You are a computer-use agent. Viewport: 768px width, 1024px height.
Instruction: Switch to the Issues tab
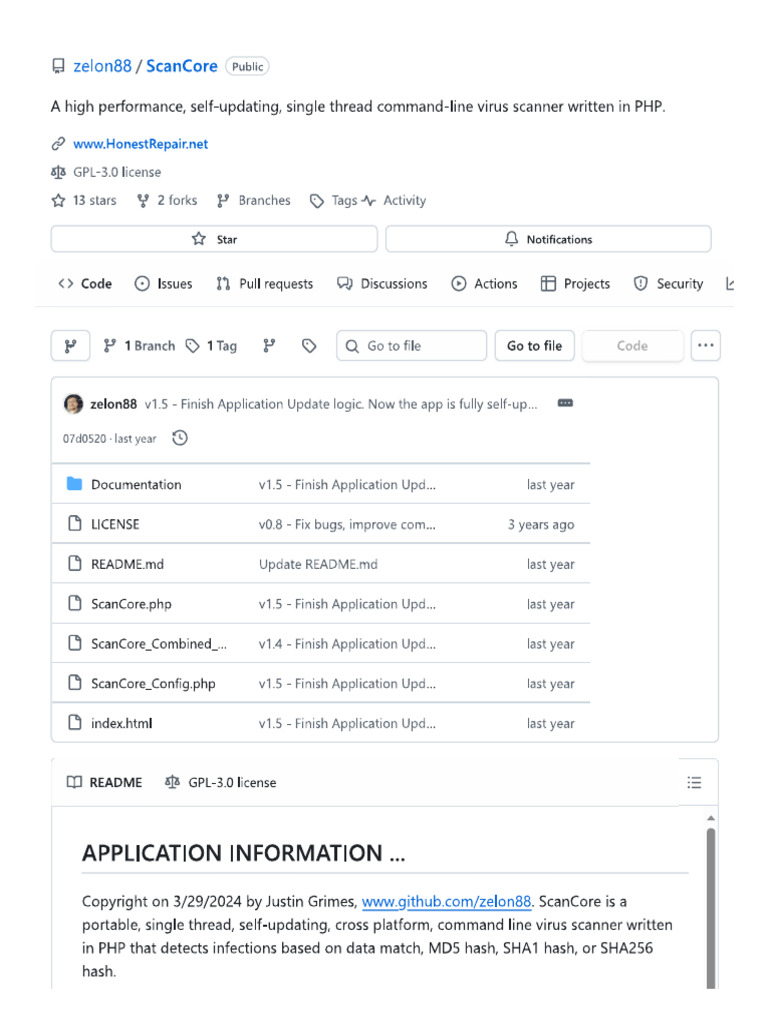(163, 283)
